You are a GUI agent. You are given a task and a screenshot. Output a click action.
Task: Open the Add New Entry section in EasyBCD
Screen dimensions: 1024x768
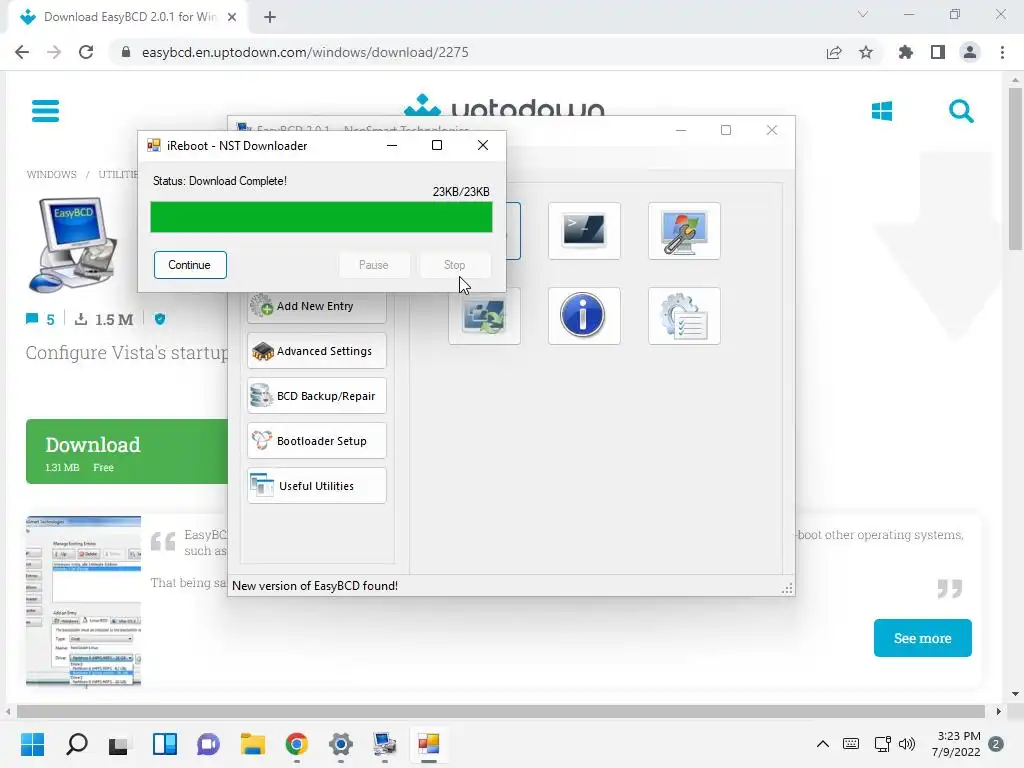pyautogui.click(x=317, y=306)
